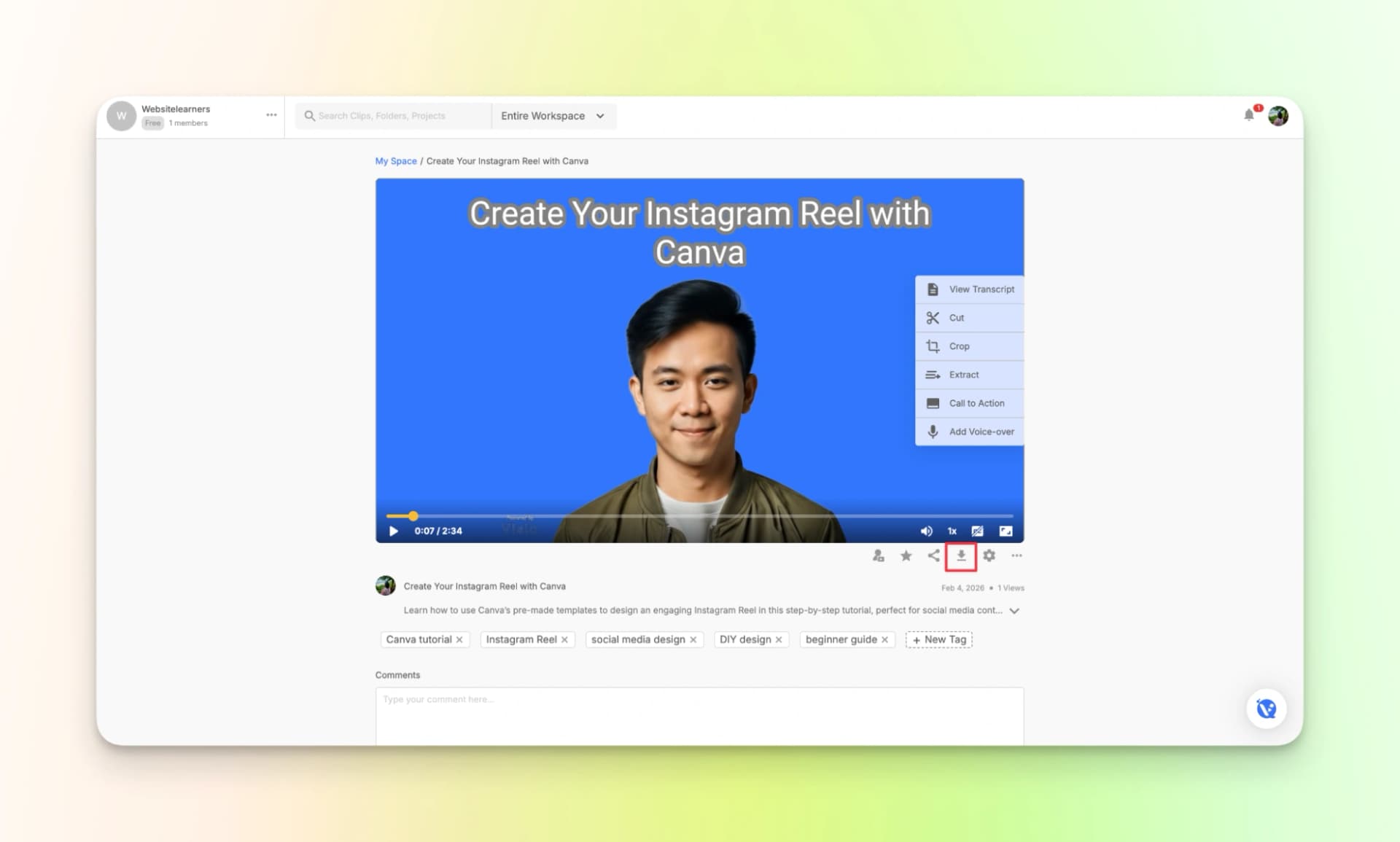Click the add-person icon below the video

[878, 556]
